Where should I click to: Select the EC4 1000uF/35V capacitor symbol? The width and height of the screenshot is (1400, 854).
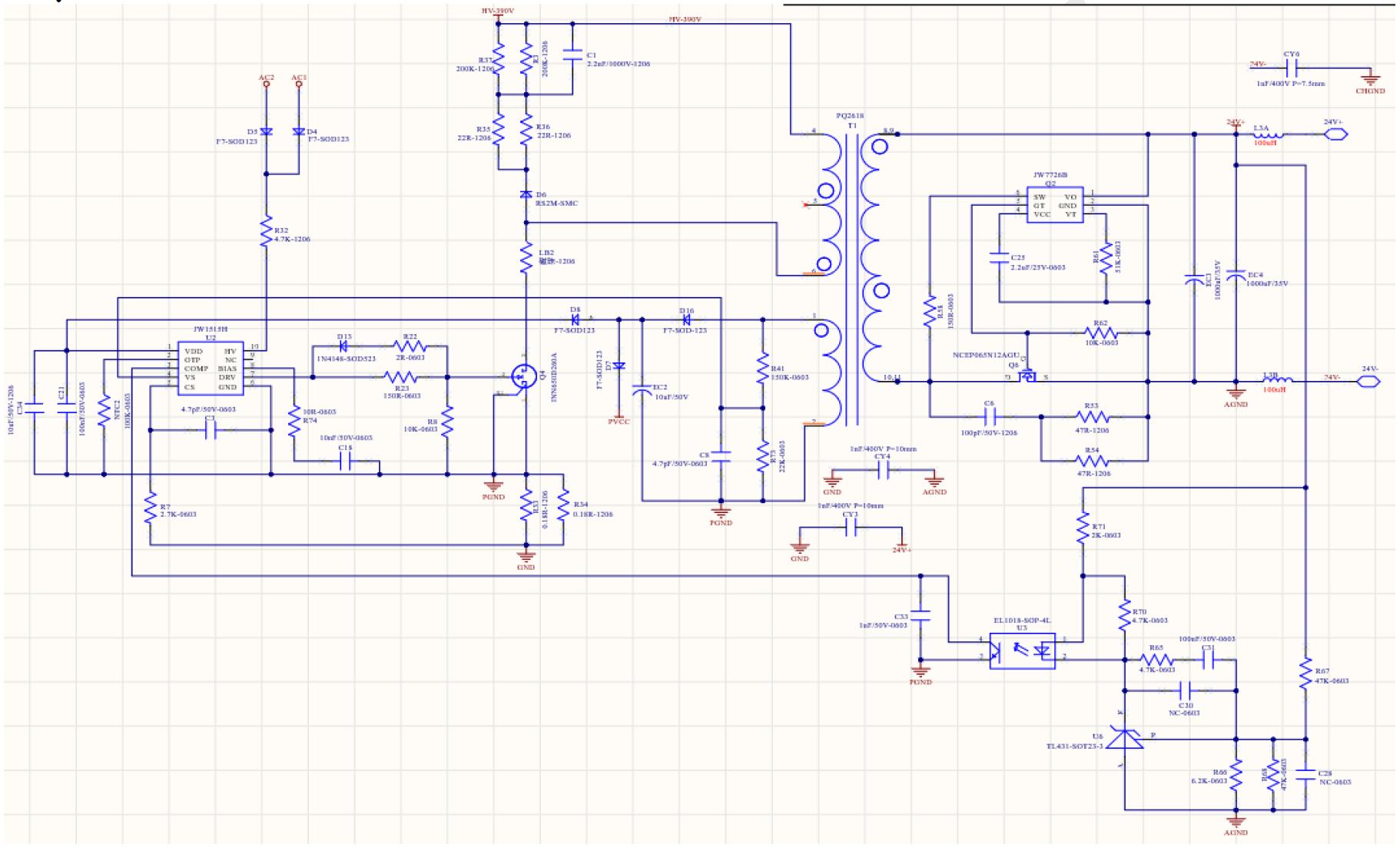(x=1236, y=275)
